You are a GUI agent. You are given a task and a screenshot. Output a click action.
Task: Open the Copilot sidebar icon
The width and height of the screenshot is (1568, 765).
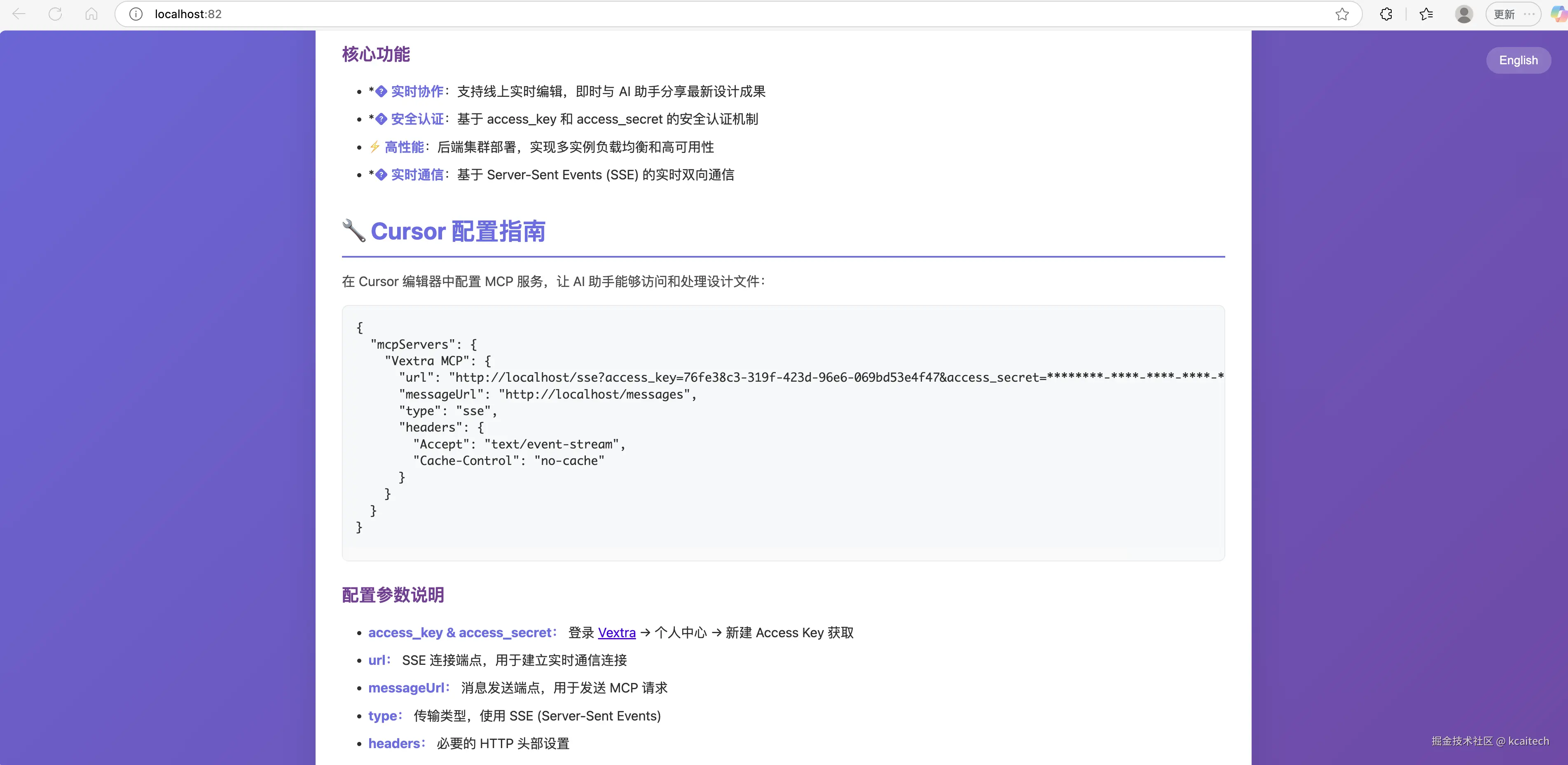pyautogui.click(x=1559, y=14)
